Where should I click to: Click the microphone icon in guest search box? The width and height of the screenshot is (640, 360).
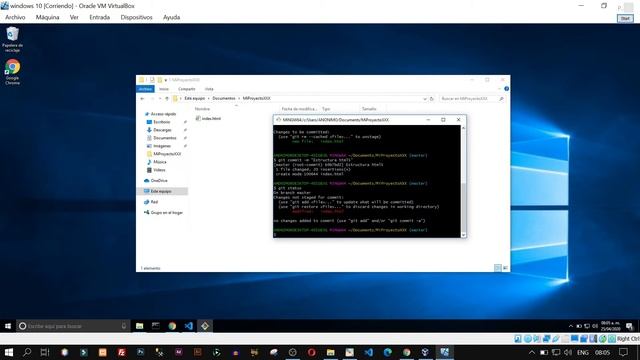click(124, 326)
